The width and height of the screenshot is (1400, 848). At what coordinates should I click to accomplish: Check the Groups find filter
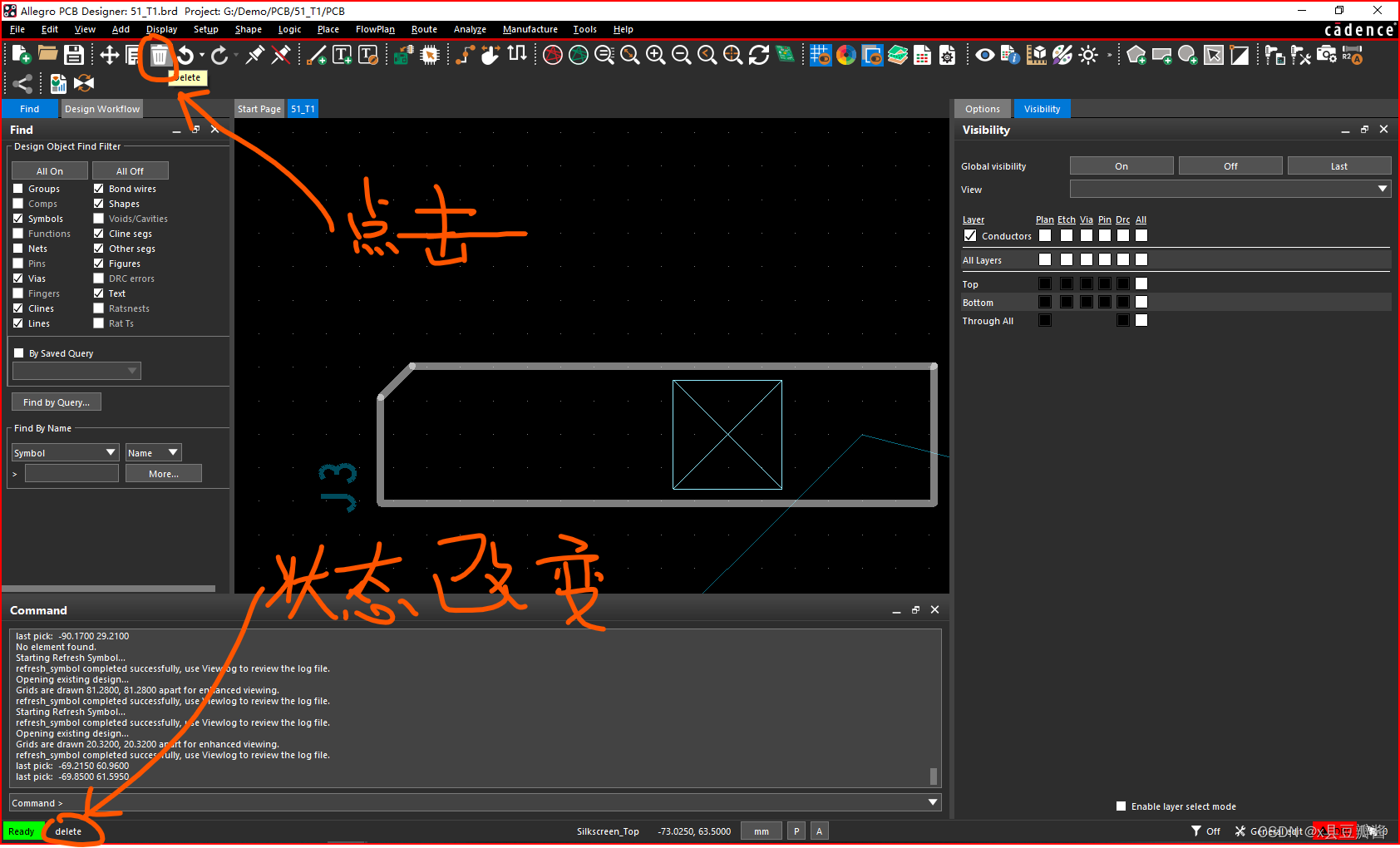click(x=18, y=189)
